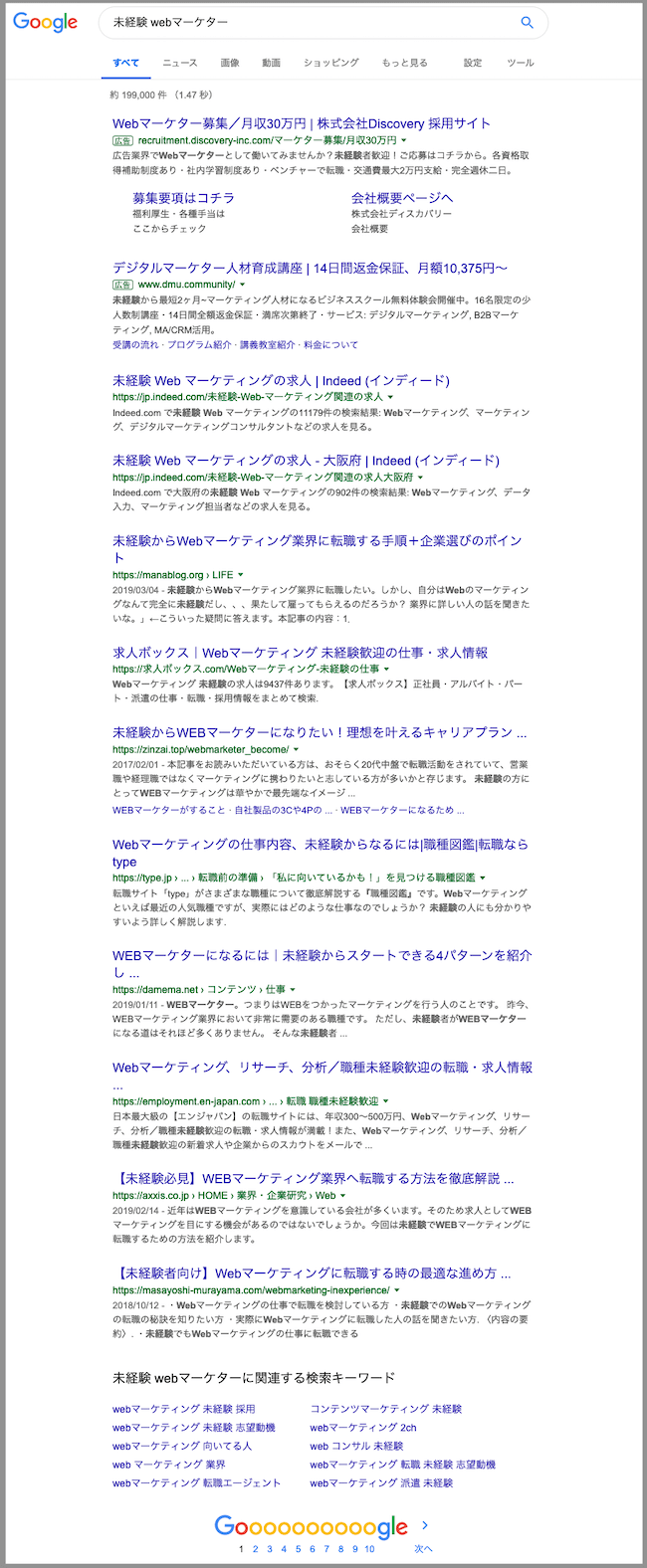Open 設定 options

click(x=473, y=63)
